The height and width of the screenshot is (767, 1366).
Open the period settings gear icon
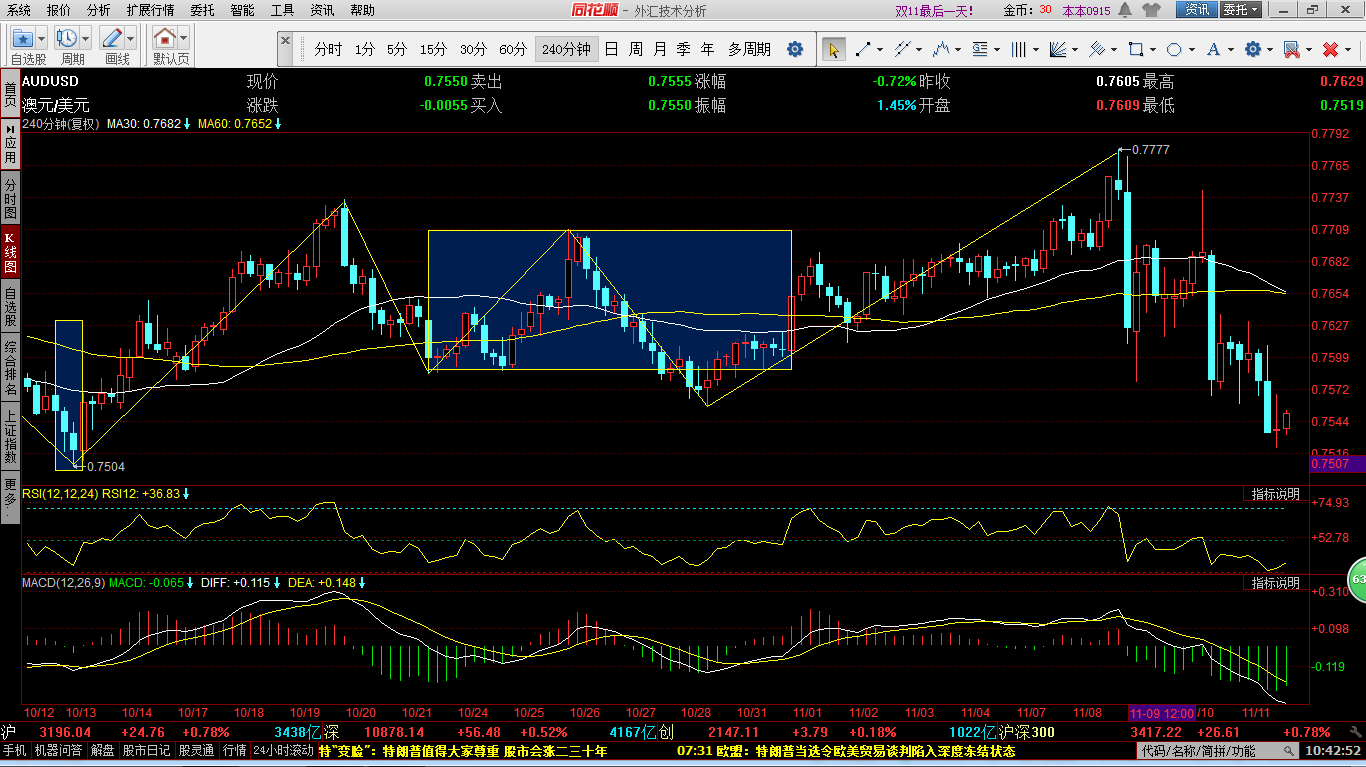click(x=795, y=49)
